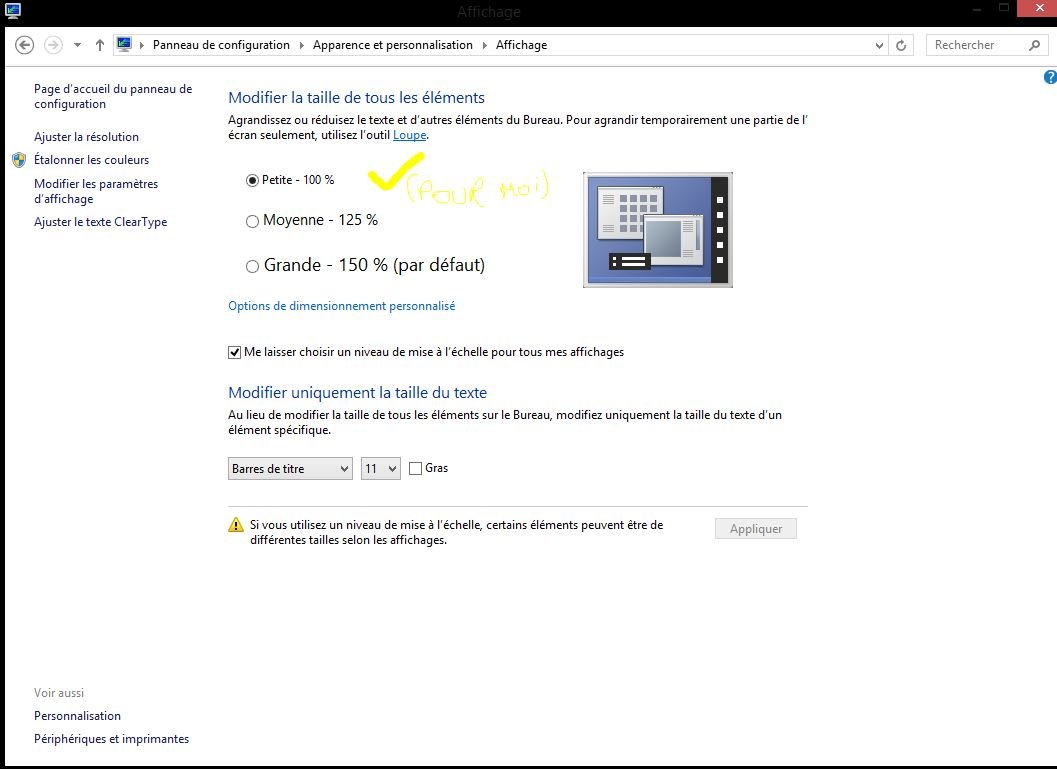Open Ajuster la résolution link
This screenshot has width=1057, height=769.
click(86, 137)
